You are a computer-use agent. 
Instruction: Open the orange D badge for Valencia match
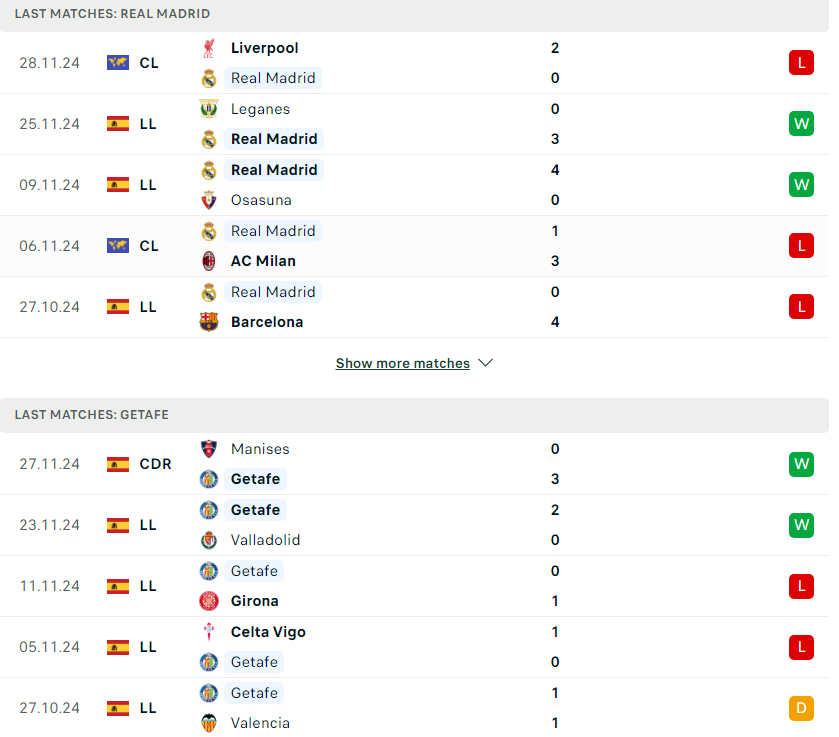pyautogui.click(x=801, y=708)
